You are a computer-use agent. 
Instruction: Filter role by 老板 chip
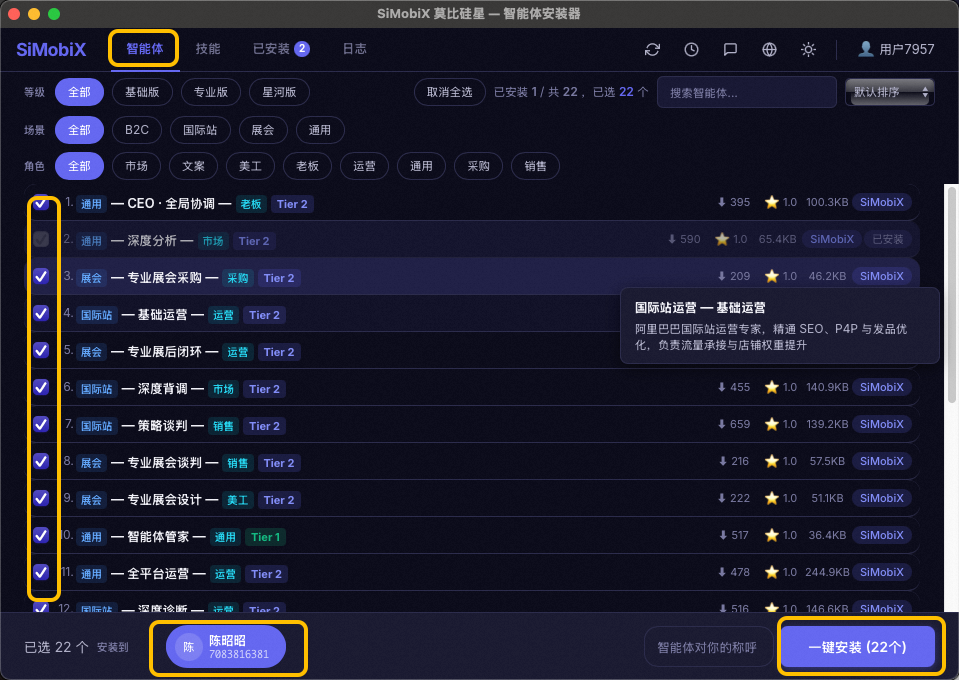(x=307, y=166)
